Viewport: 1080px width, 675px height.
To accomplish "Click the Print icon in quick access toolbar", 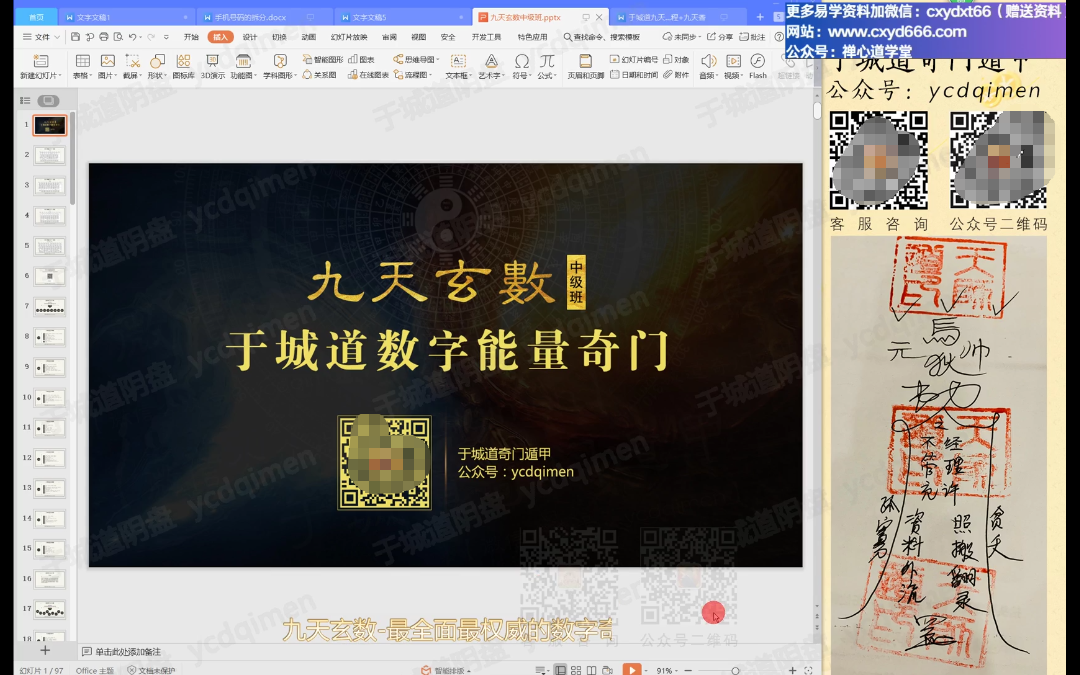I will pyautogui.click(x=103, y=37).
